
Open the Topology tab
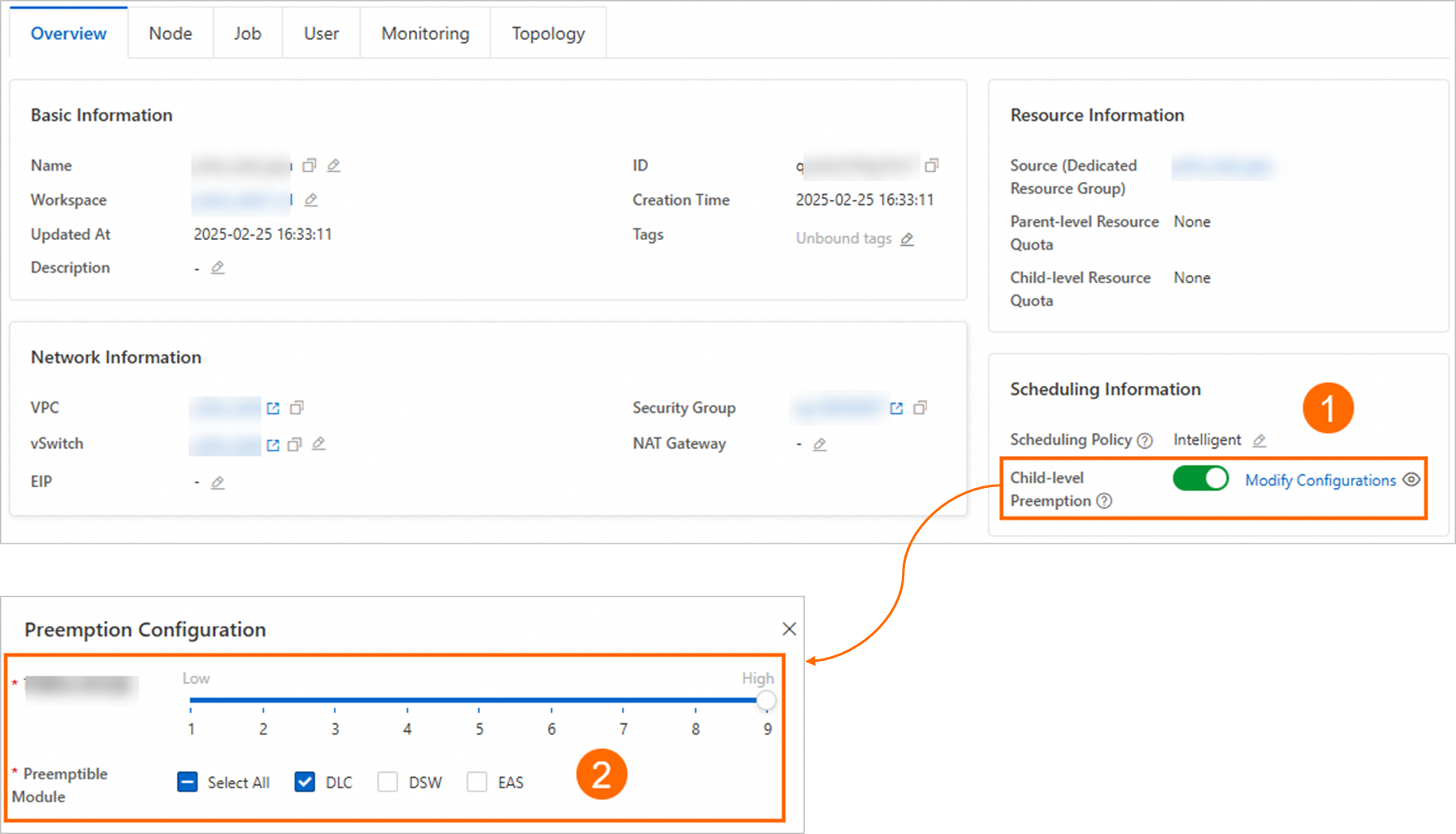coord(548,33)
